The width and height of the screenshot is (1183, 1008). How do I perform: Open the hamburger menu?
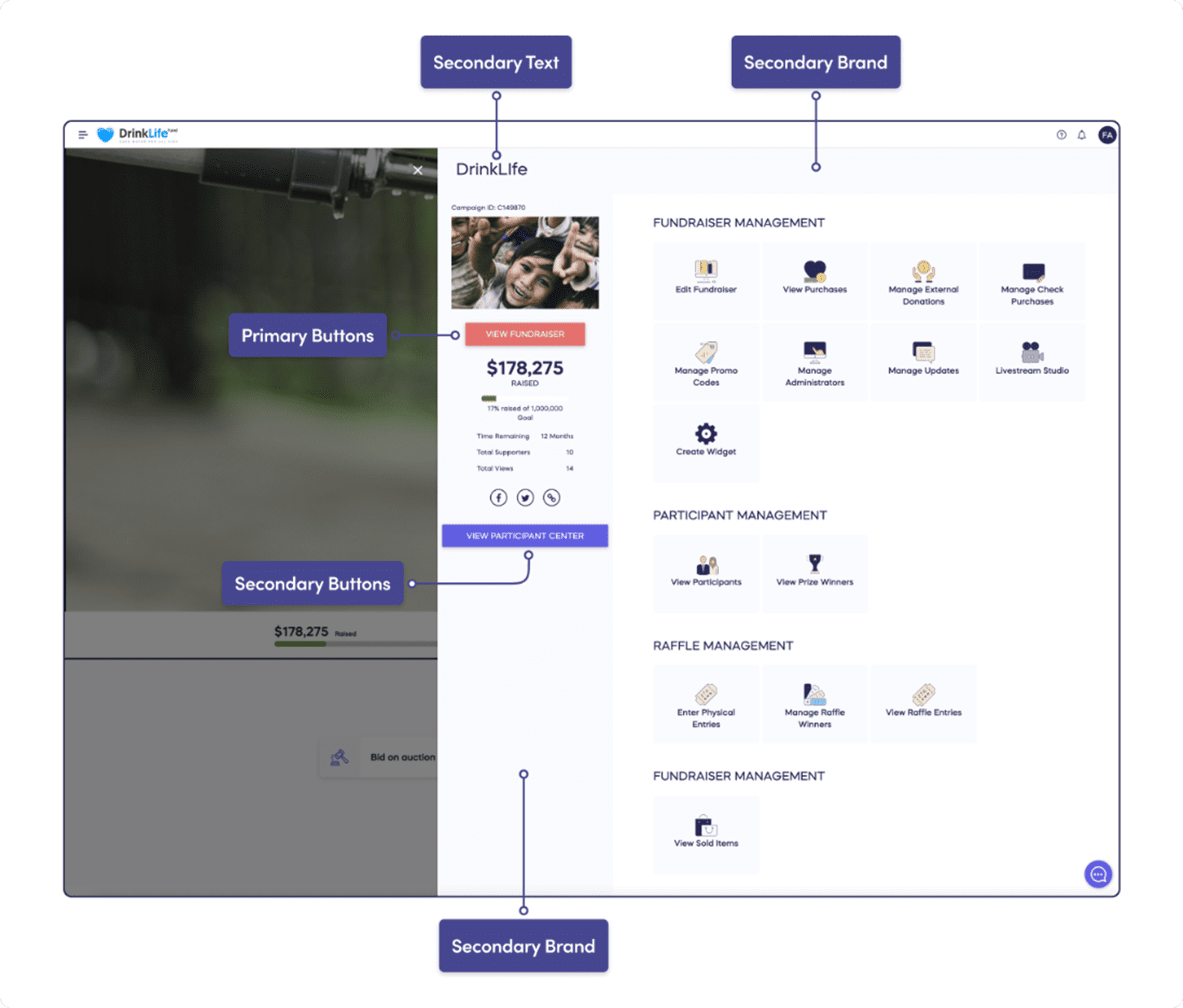(83, 135)
